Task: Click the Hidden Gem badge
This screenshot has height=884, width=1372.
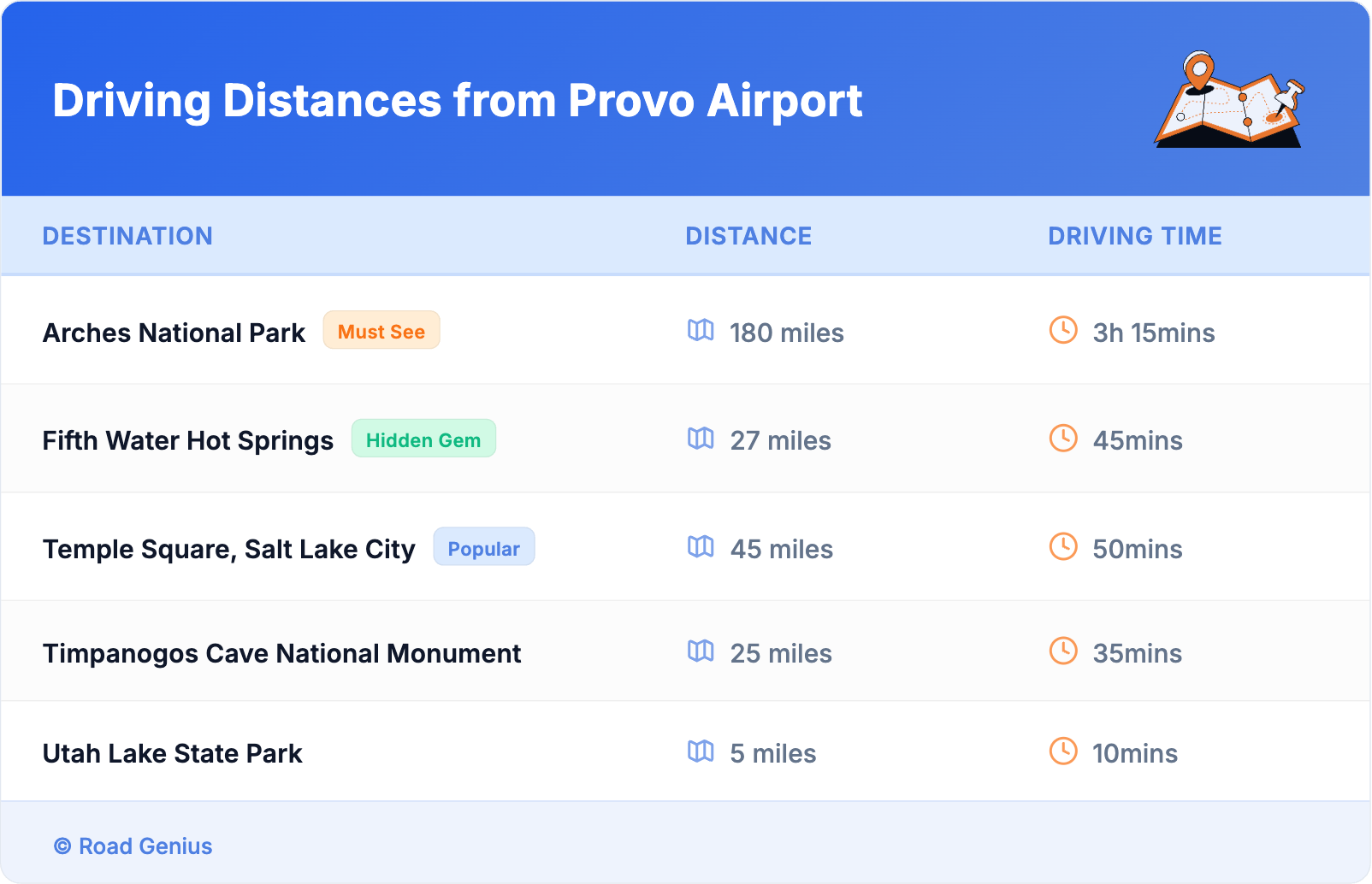Action: pyautogui.click(x=423, y=439)
